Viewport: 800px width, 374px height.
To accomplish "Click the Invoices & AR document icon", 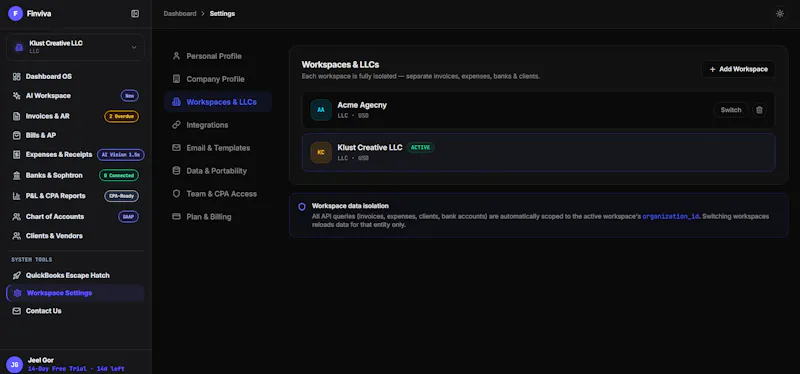I will click(17, 116).
